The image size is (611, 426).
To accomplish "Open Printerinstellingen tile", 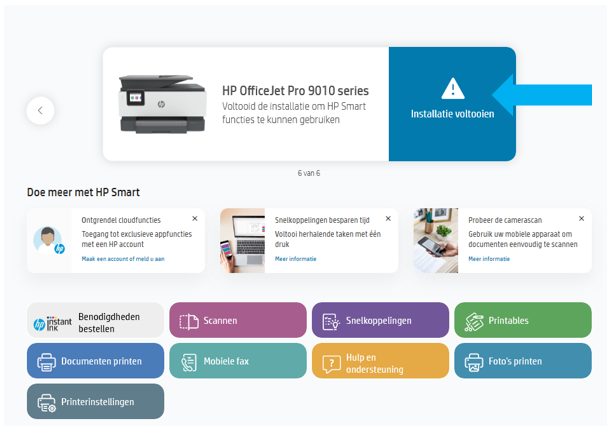I will tap(95, 401).
